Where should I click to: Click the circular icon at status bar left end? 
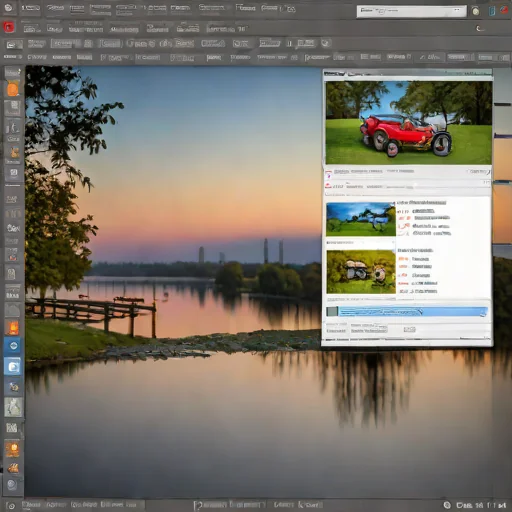tap(11, 506)
